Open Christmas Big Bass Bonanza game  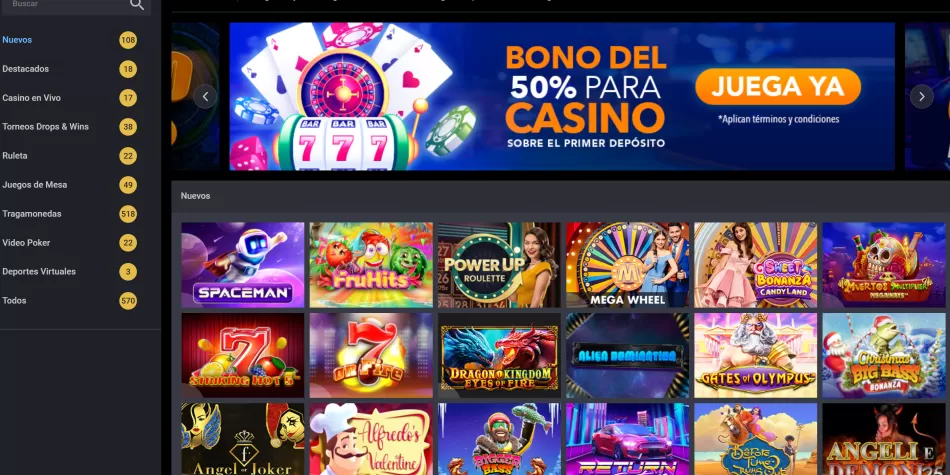pyautogui.click(x=884, y=355)
